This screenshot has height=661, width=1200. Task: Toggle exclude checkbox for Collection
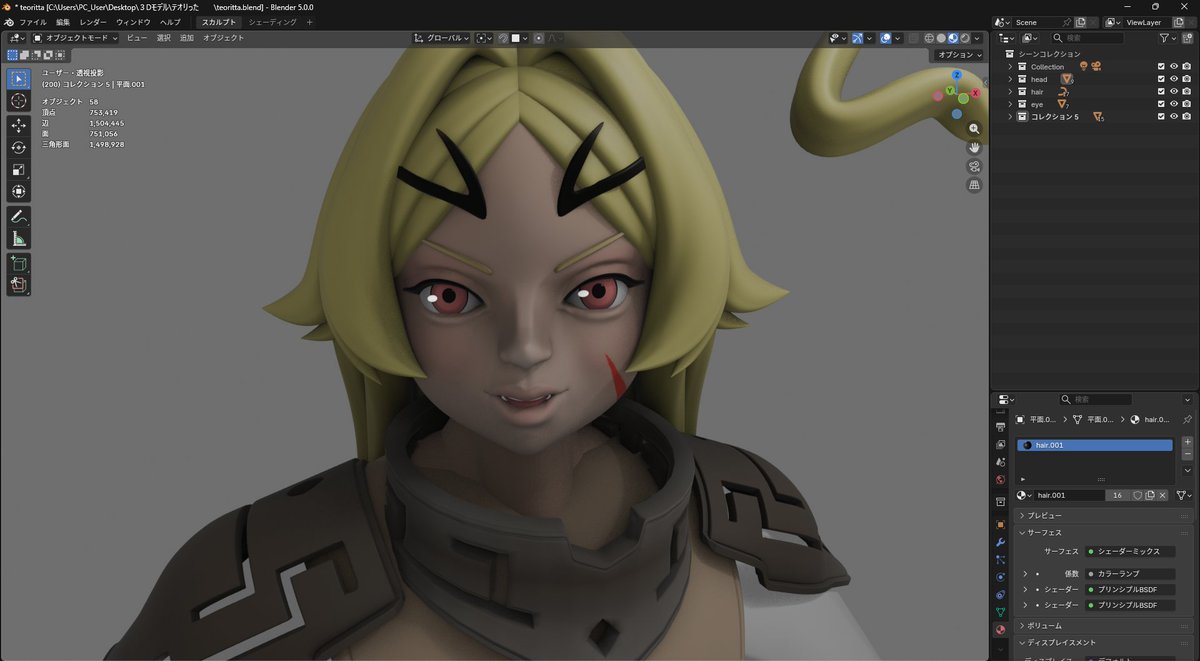1161,66
